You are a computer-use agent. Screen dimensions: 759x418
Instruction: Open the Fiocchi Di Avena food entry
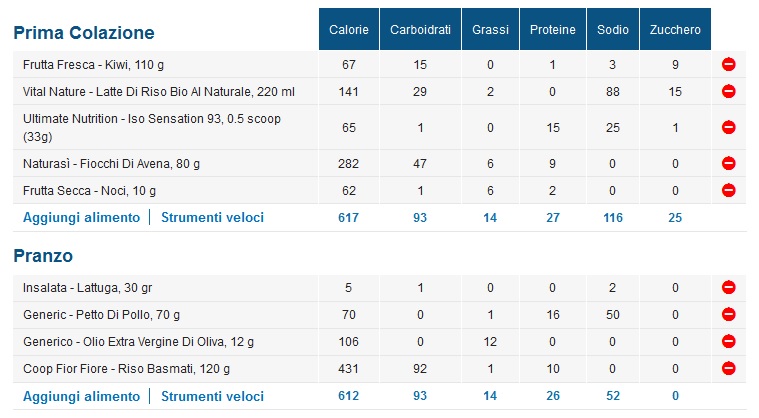coord(111,164)
